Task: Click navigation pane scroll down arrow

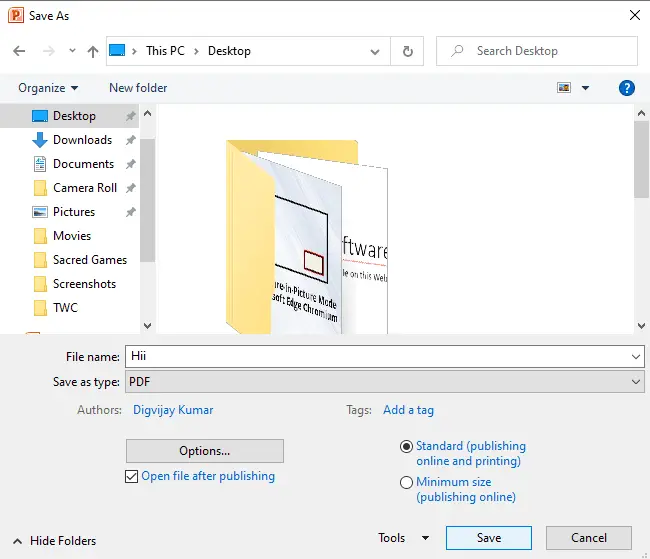Action: [x=148, y=326]
